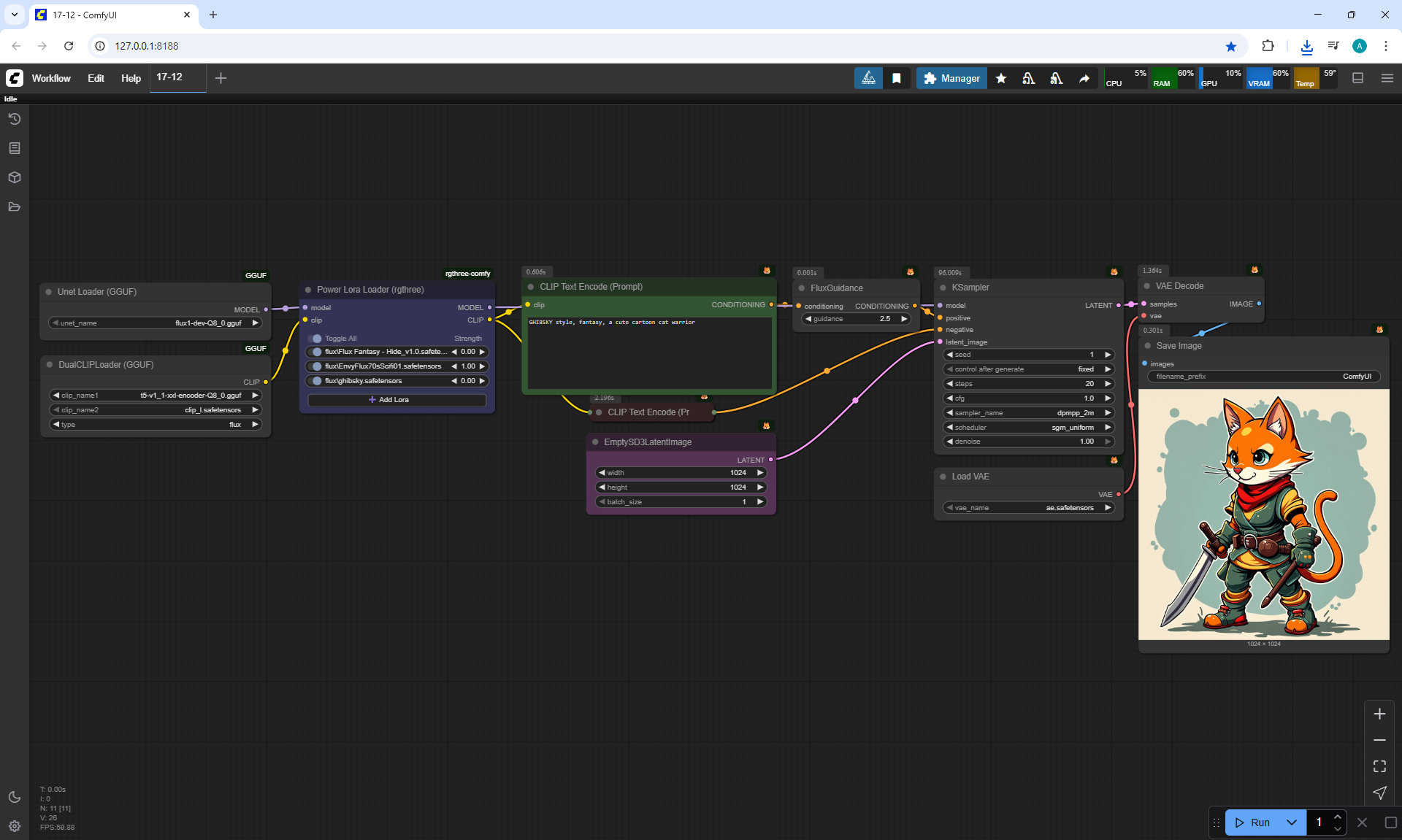
Task: Open the node library sidebar icon
Action: click(15, 148)
